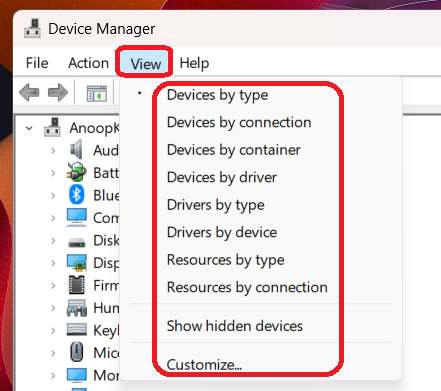Select the computer root node icon
Screen dimensions: 441x391
pyautogui.click(x=52, y=127)
